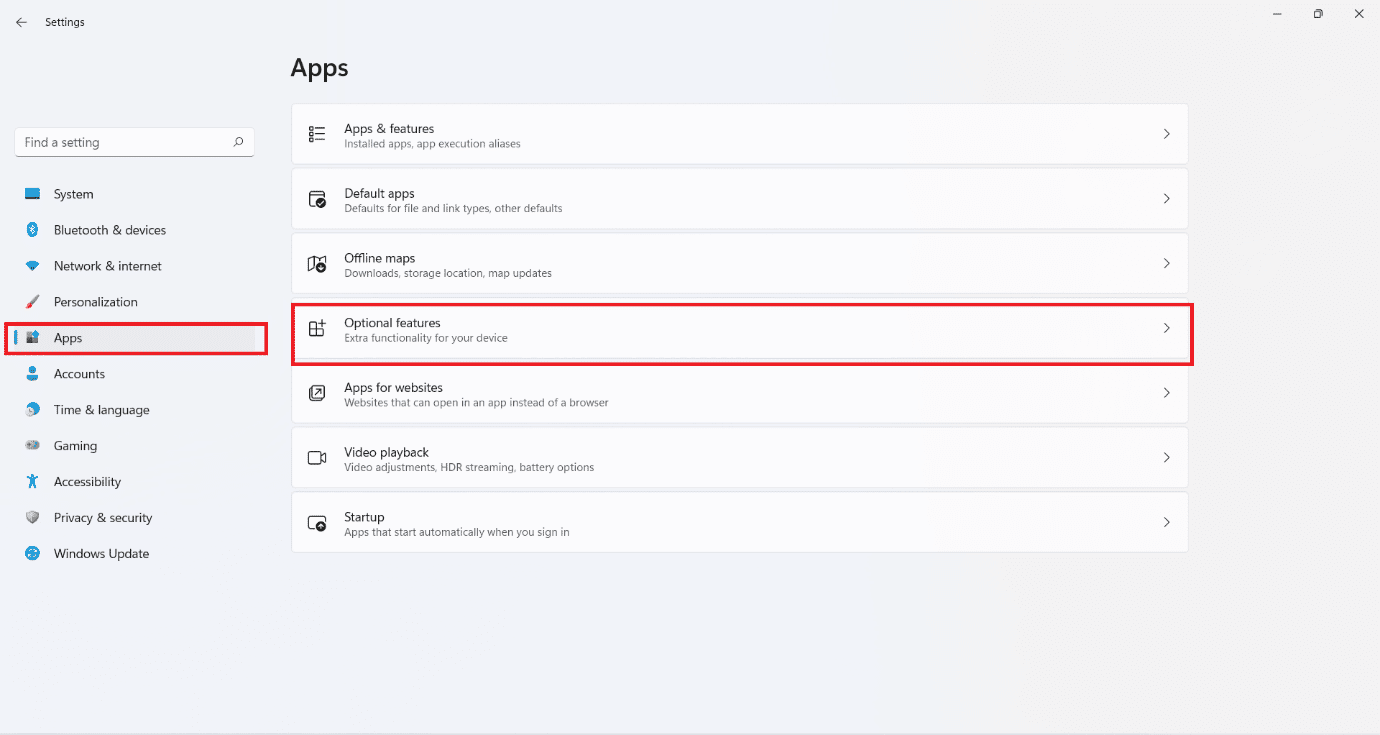This screenshot has height=735, width=1380.
Task: Expand Apps & features chevron
Action: point(1166,134)
